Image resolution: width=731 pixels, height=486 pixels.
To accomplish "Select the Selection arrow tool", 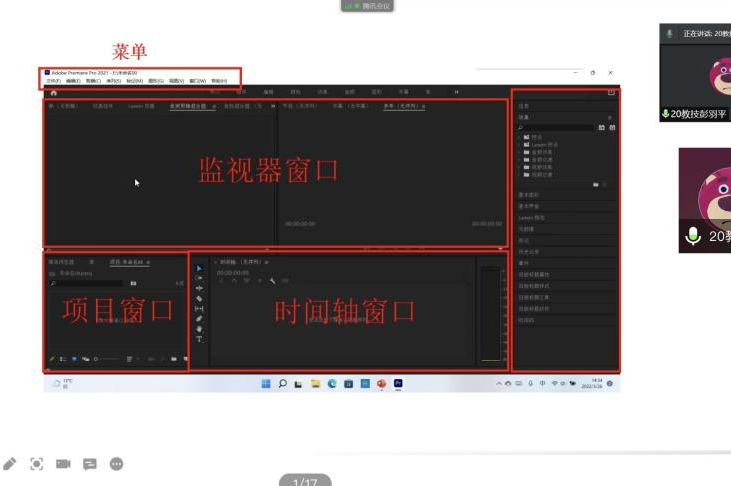I will point(199,268).
